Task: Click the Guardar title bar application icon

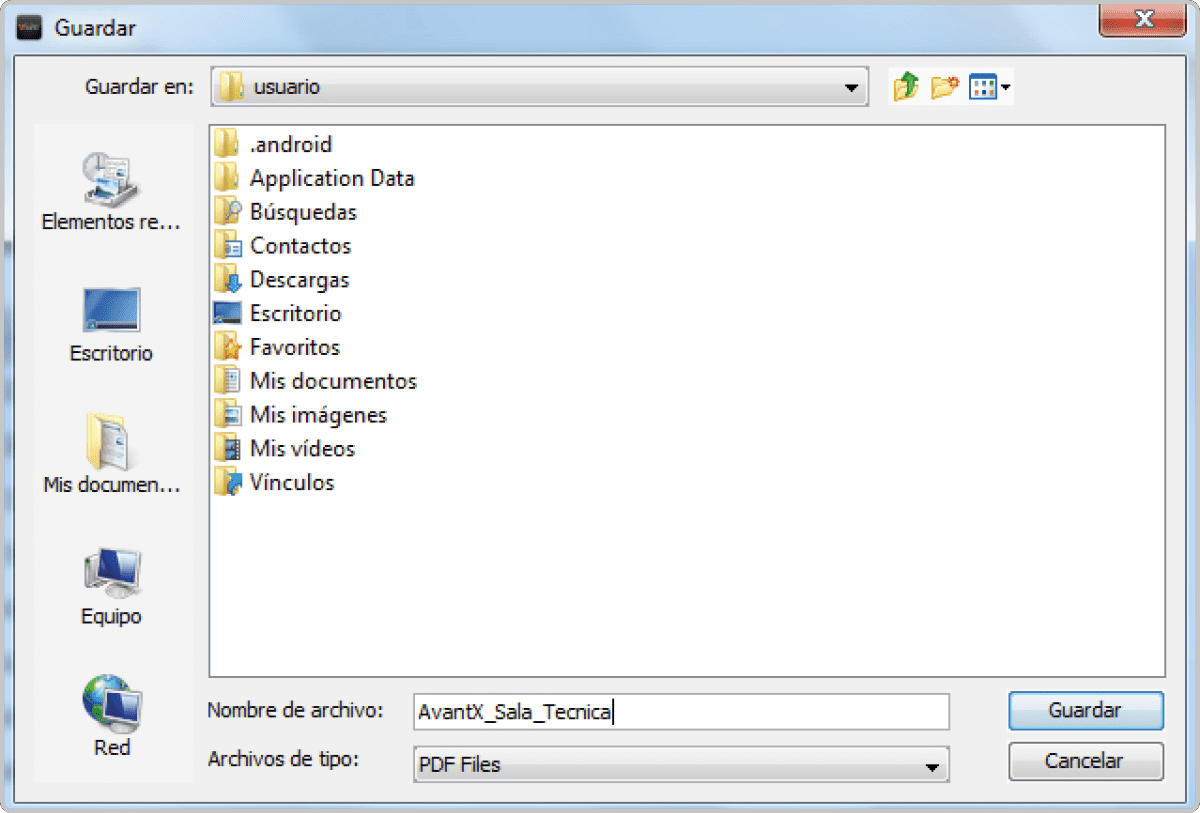Action: coord(29,28)
